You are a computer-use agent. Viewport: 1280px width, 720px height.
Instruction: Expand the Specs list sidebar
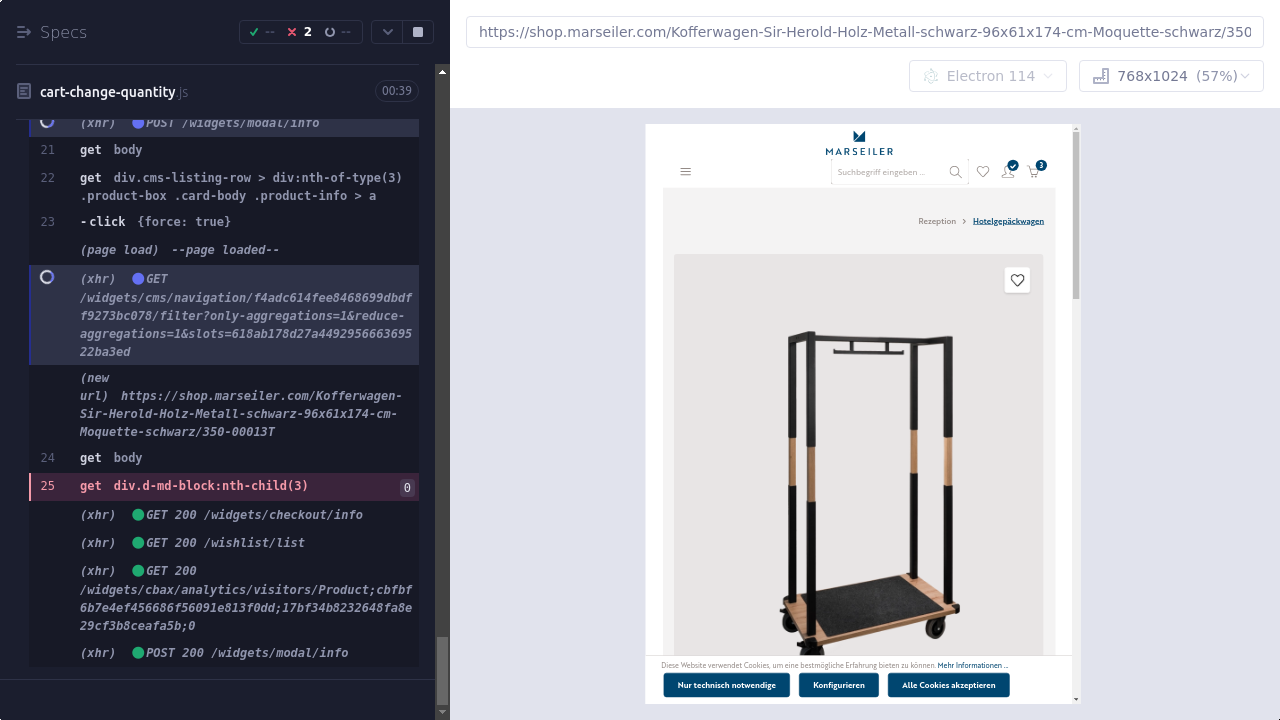[25, 32]
